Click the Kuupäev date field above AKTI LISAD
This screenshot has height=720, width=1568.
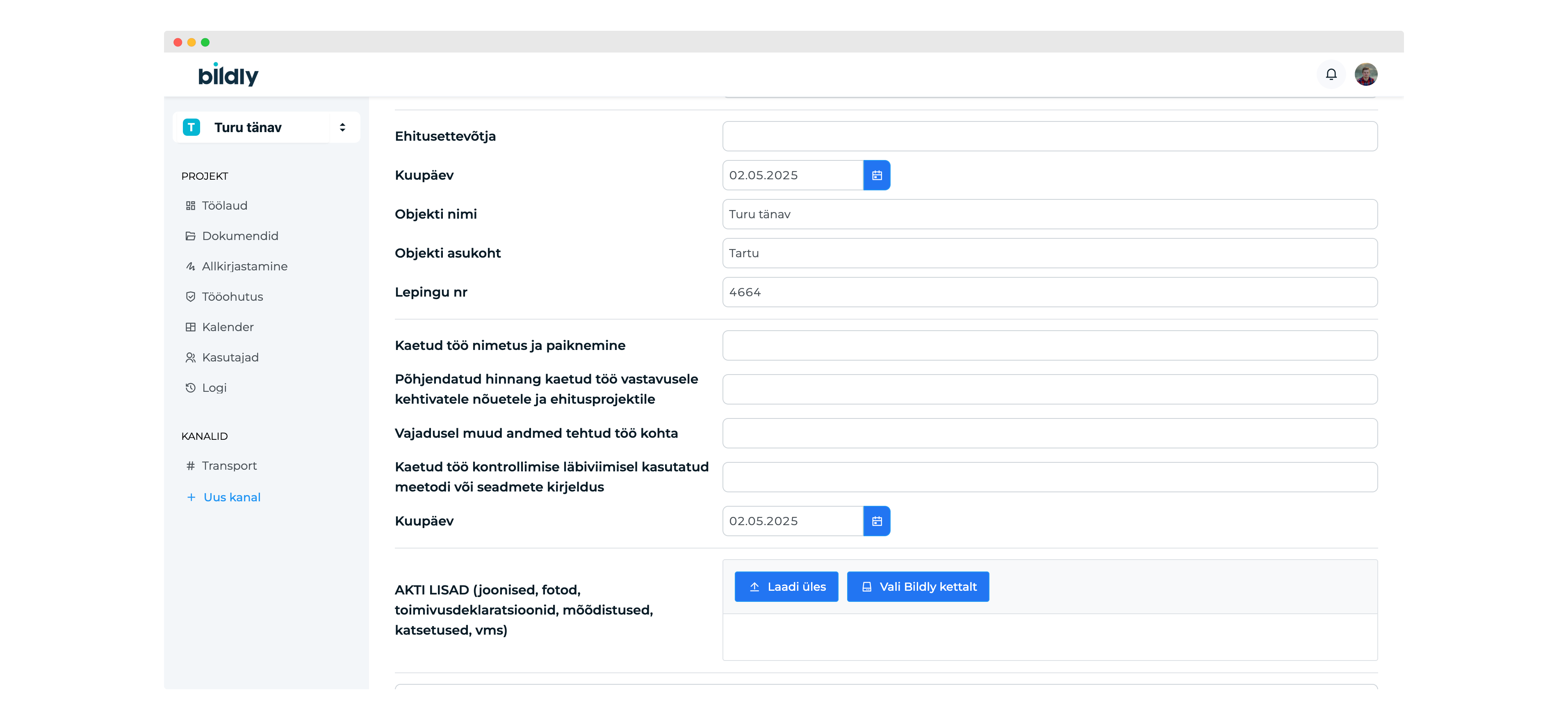point(793,521)
